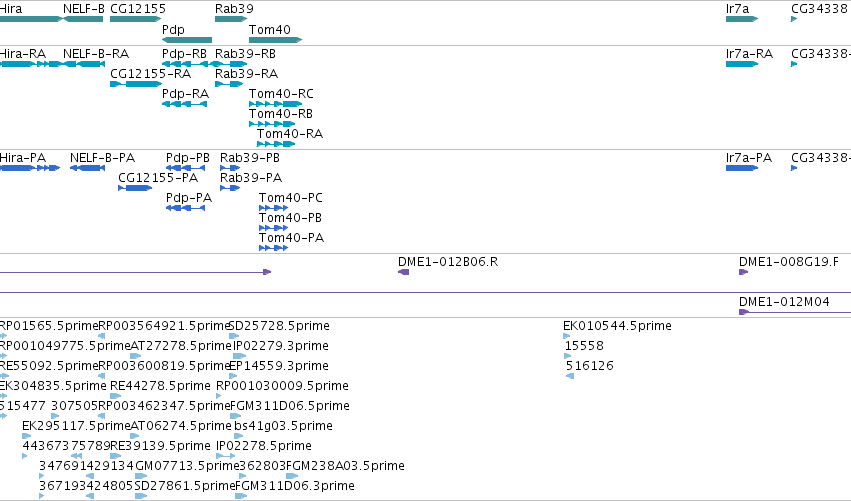Select the NELF-B-PA protein label

coord(103,158)
